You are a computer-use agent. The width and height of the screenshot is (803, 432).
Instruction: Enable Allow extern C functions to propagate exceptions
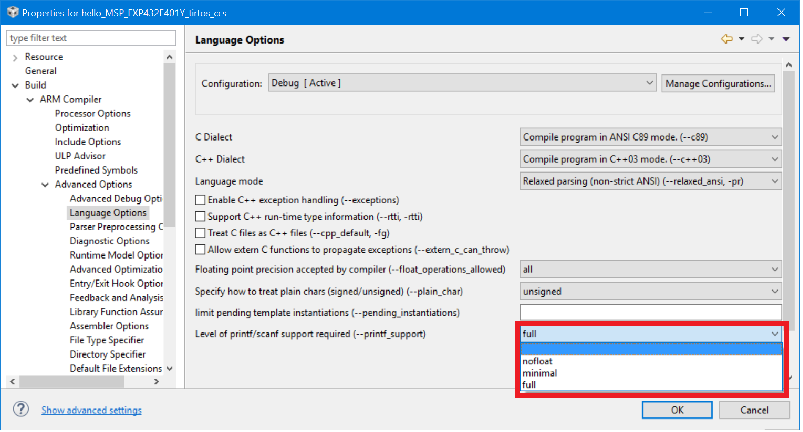200,248
